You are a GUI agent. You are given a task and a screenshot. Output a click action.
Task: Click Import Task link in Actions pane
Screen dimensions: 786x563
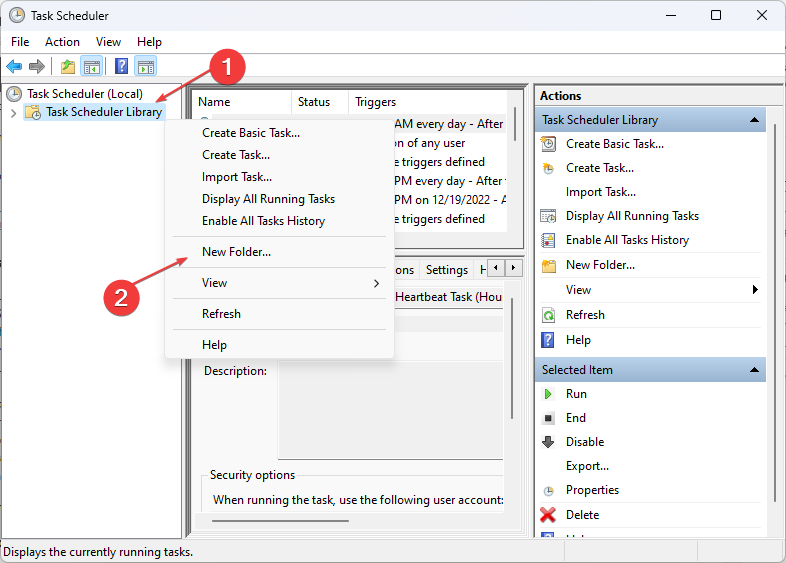pos(601,192)
